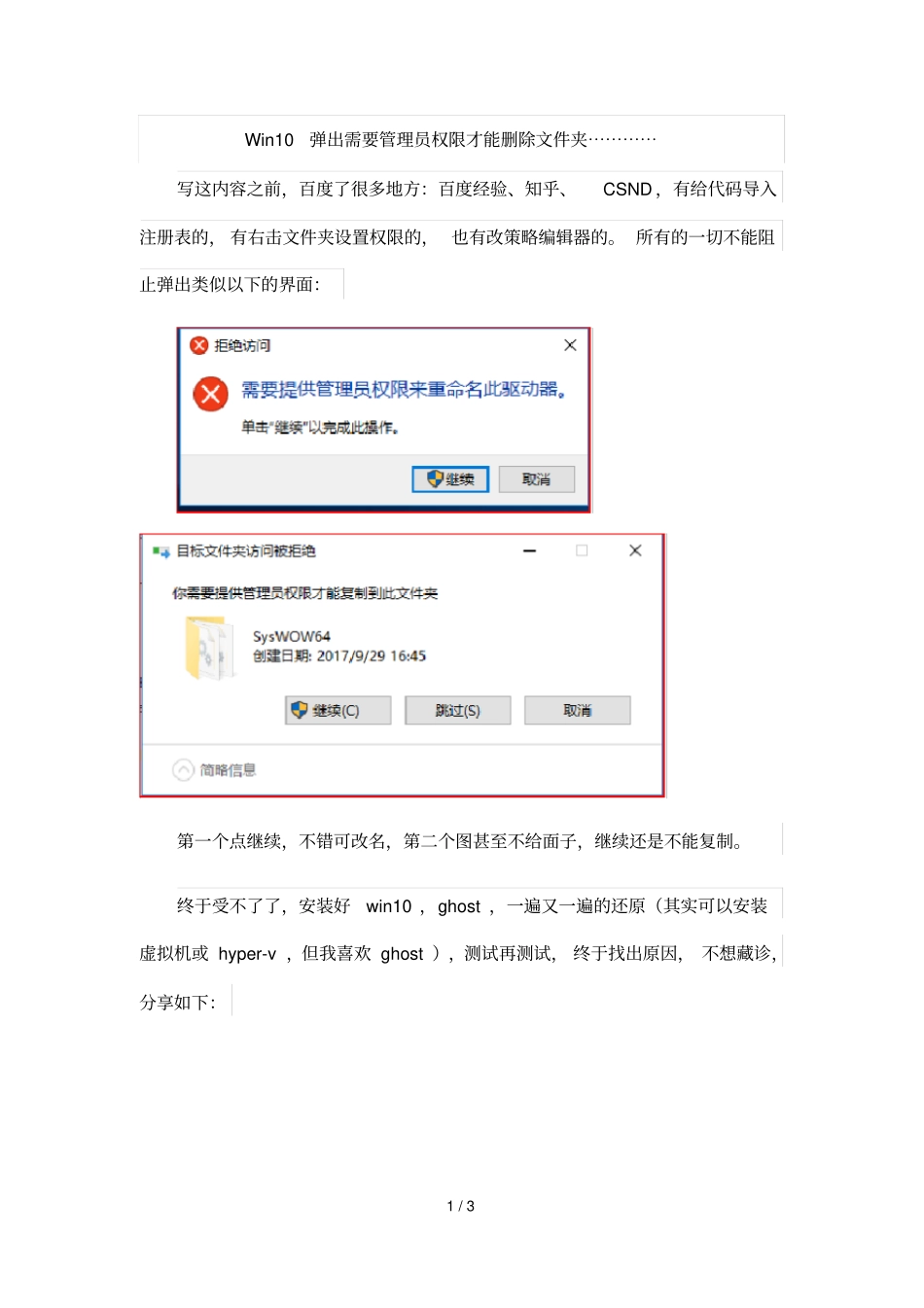Click the greyed maximize button of folder dialog
Viewport: 924px width, 1308px height.
click(582, 550)
